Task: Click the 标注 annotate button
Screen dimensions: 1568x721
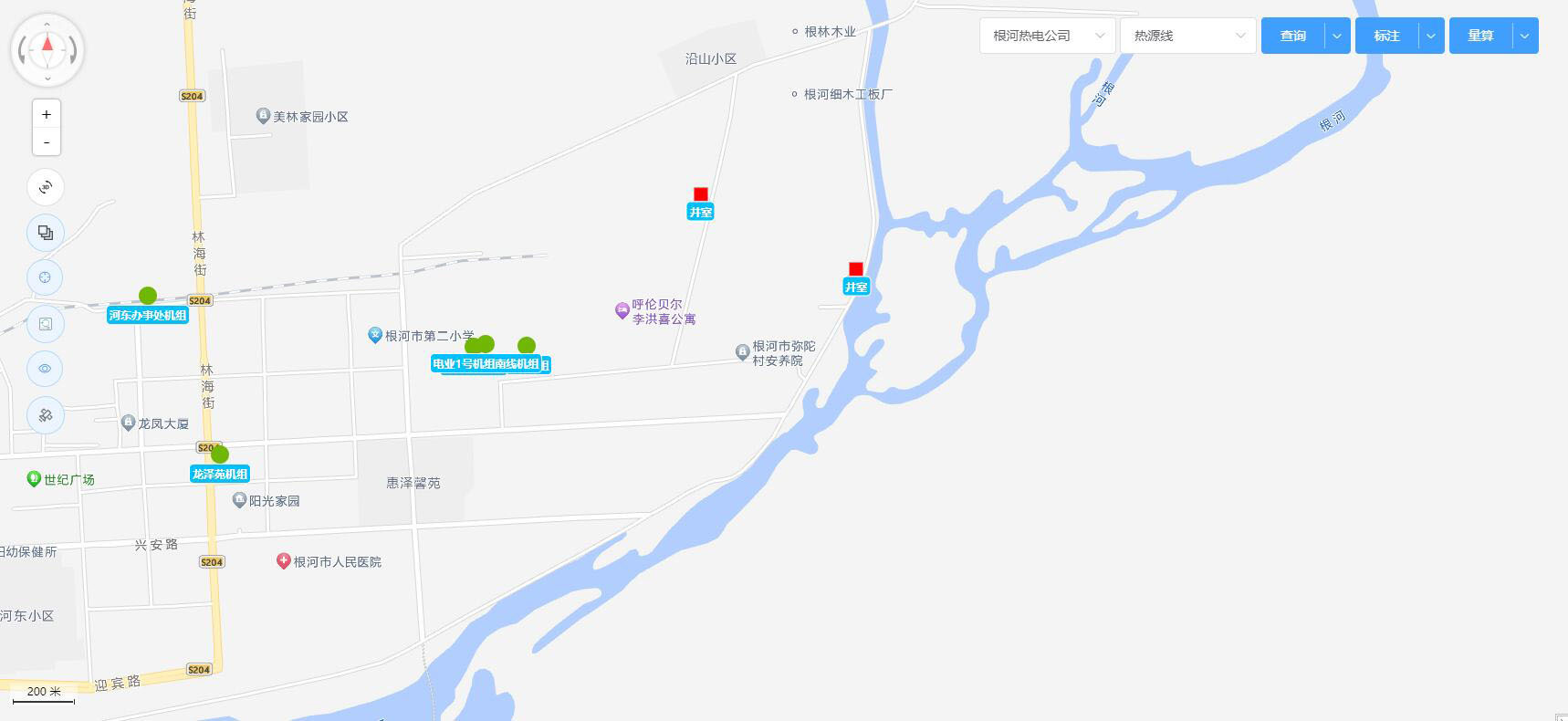Action: point(1387,36)
